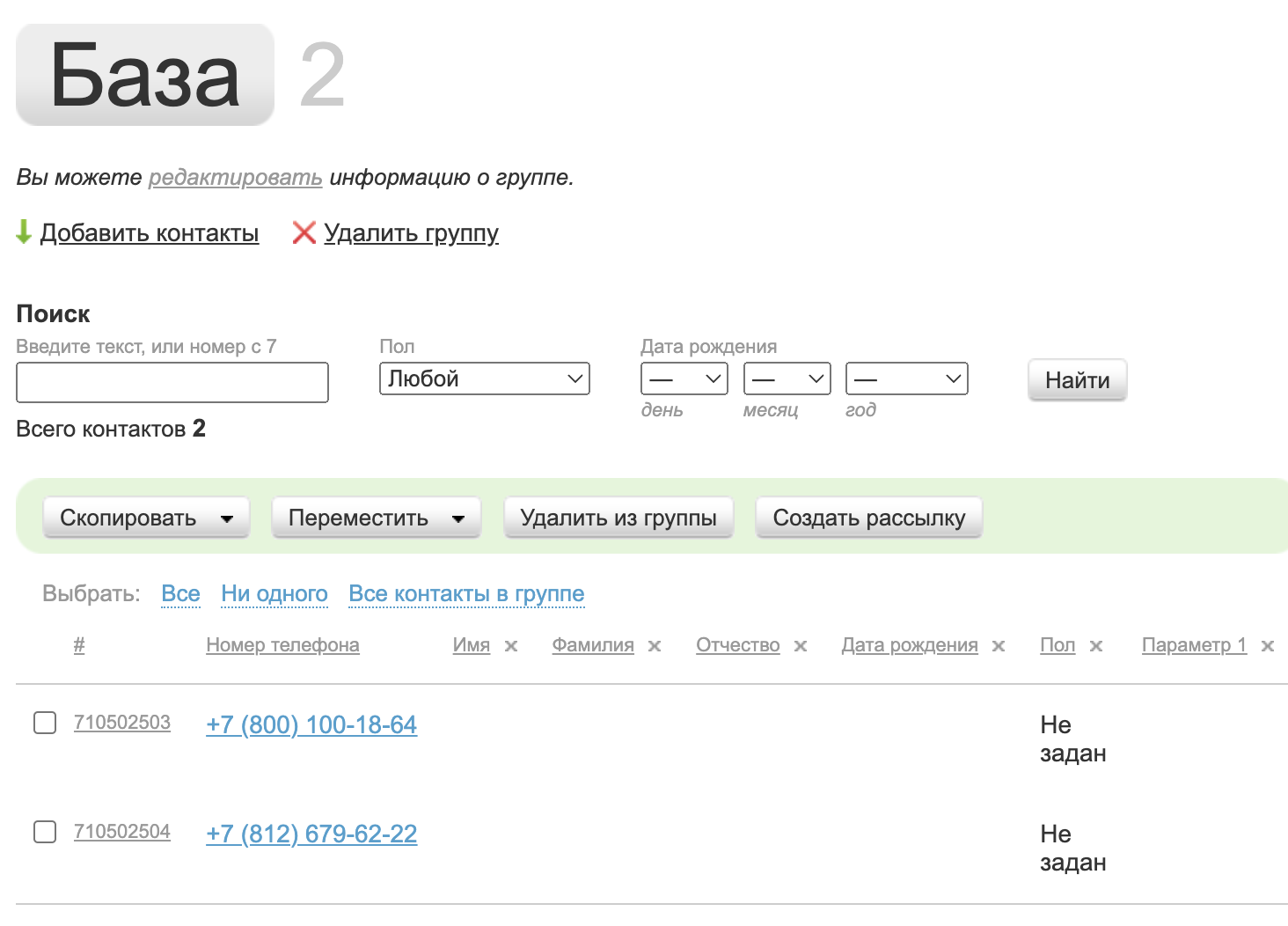Click Не задан in row 710502504
Viewport: 1288px width, 926px height.
[x=1073, y=849]
